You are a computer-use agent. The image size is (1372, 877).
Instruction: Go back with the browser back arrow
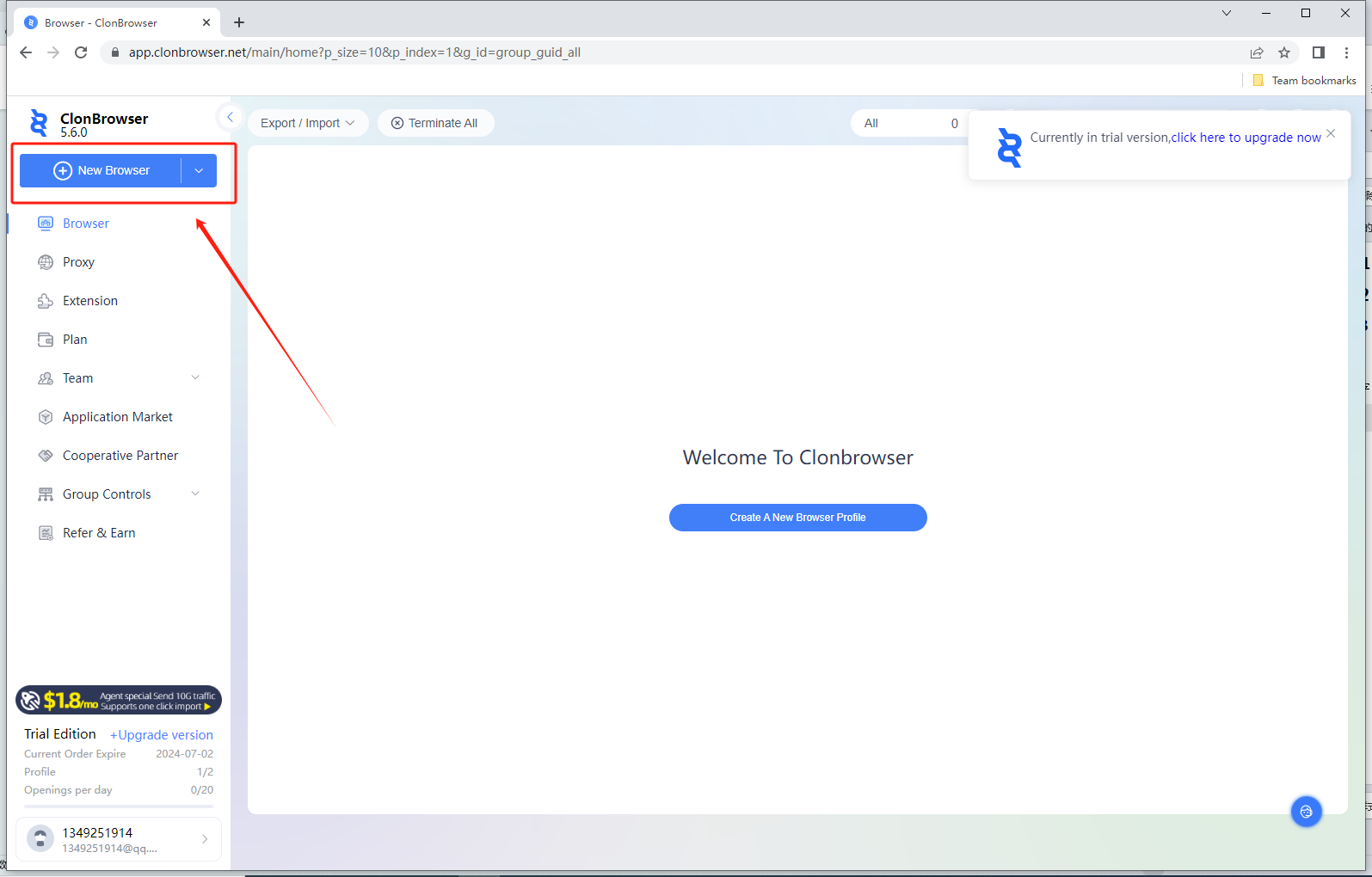[x=26, y=52]
